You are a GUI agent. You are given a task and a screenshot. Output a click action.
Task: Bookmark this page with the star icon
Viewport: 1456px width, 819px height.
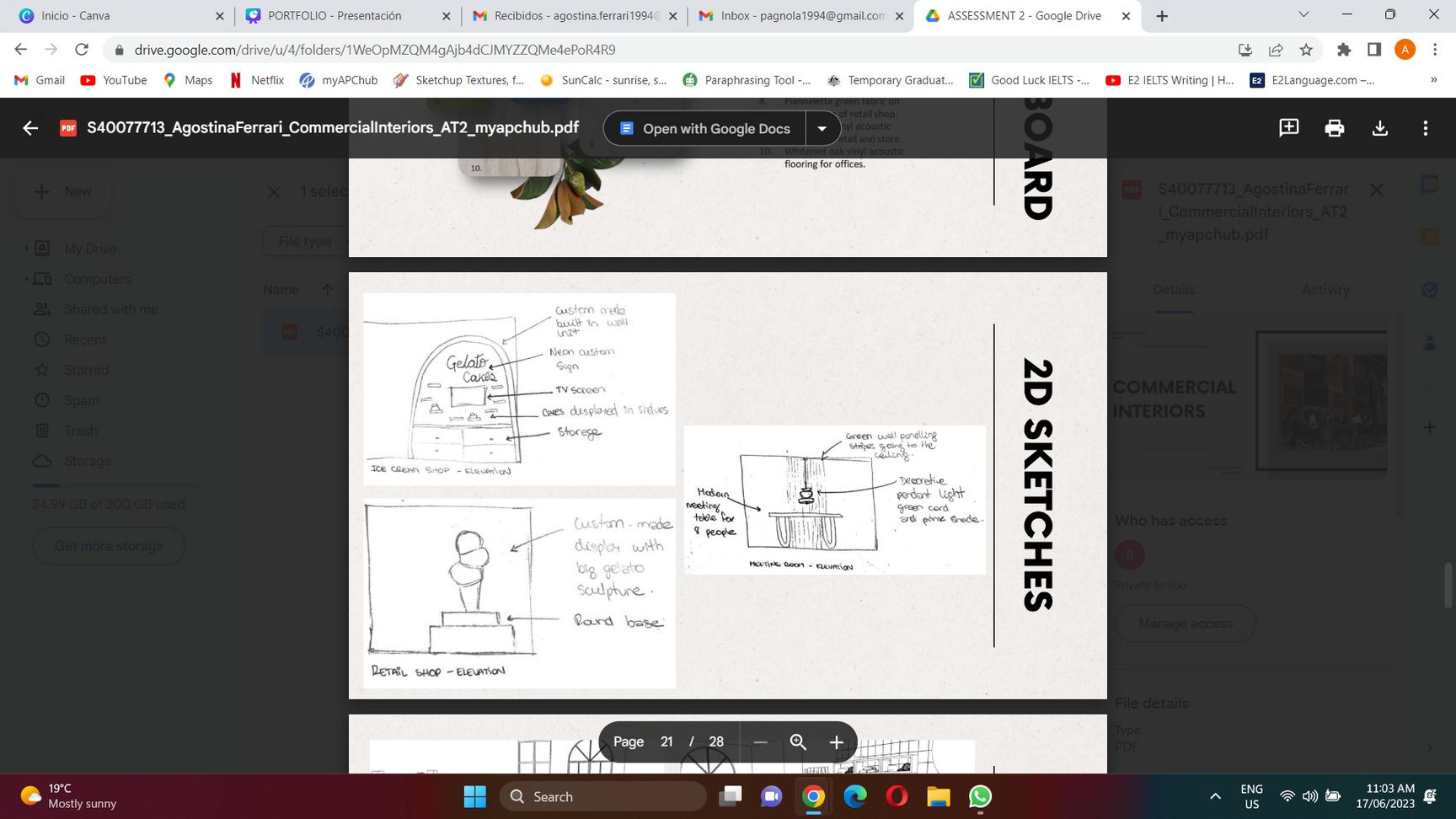(x=1306, y=50)
